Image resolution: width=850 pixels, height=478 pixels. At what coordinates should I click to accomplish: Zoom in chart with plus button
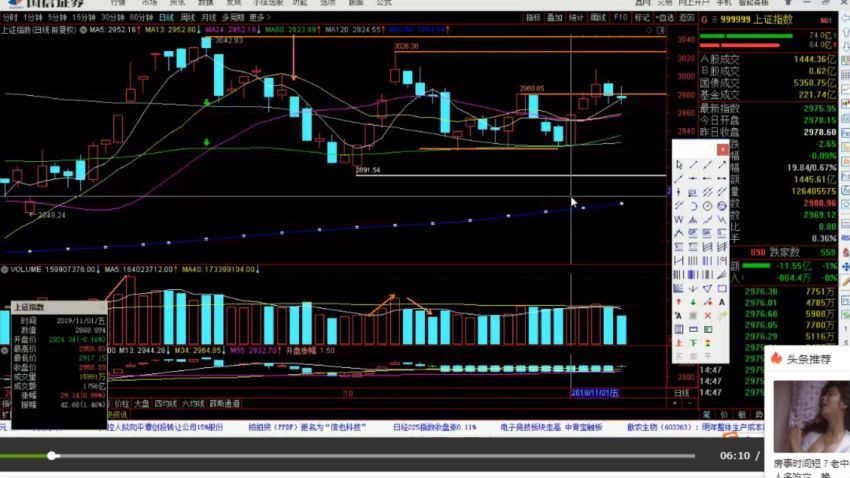click(x=675, y=403)
